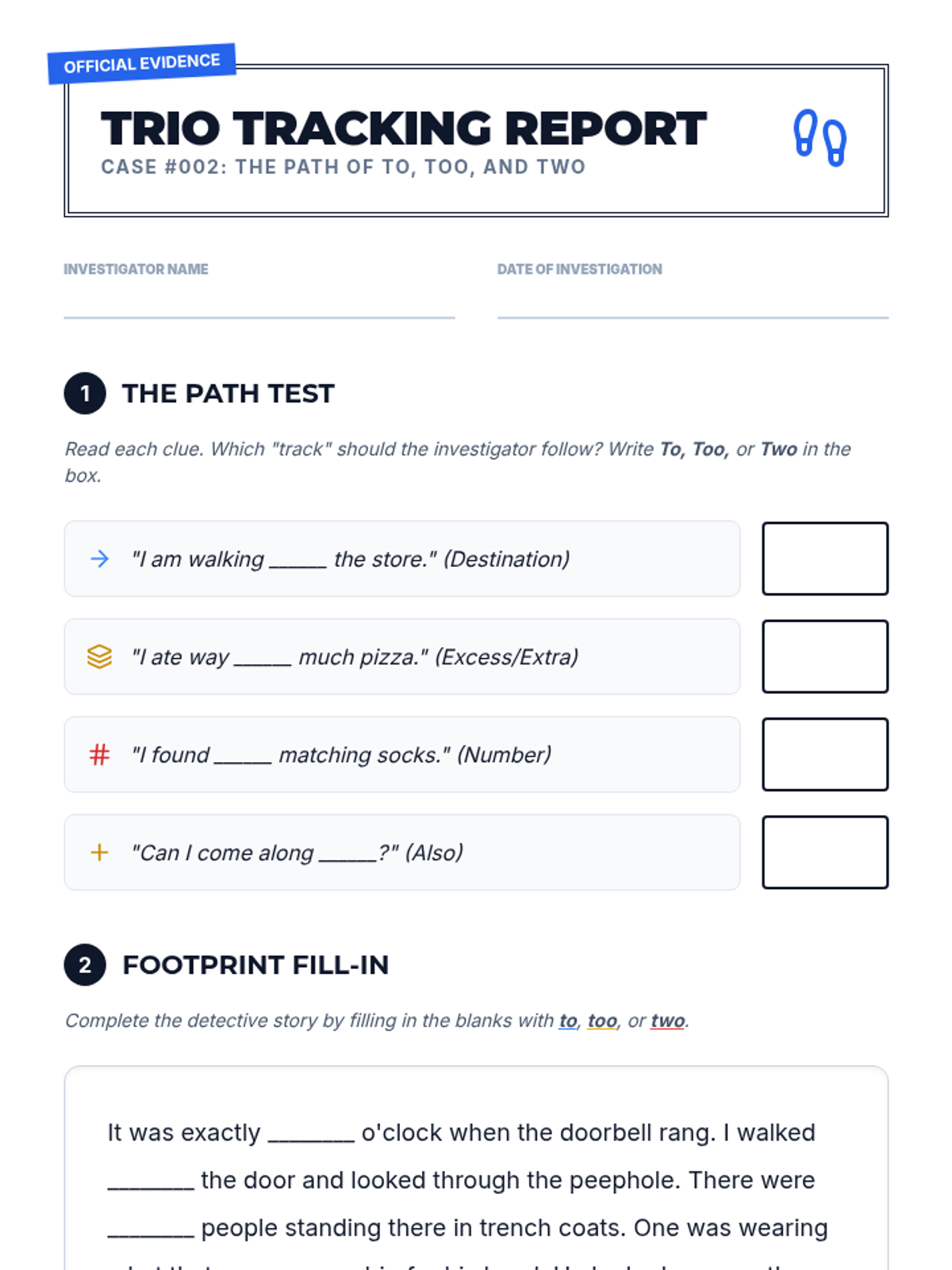Click the underlined word 'two' in instructions
Screen dimensions: 952x1270
[x=668, y=1021]
